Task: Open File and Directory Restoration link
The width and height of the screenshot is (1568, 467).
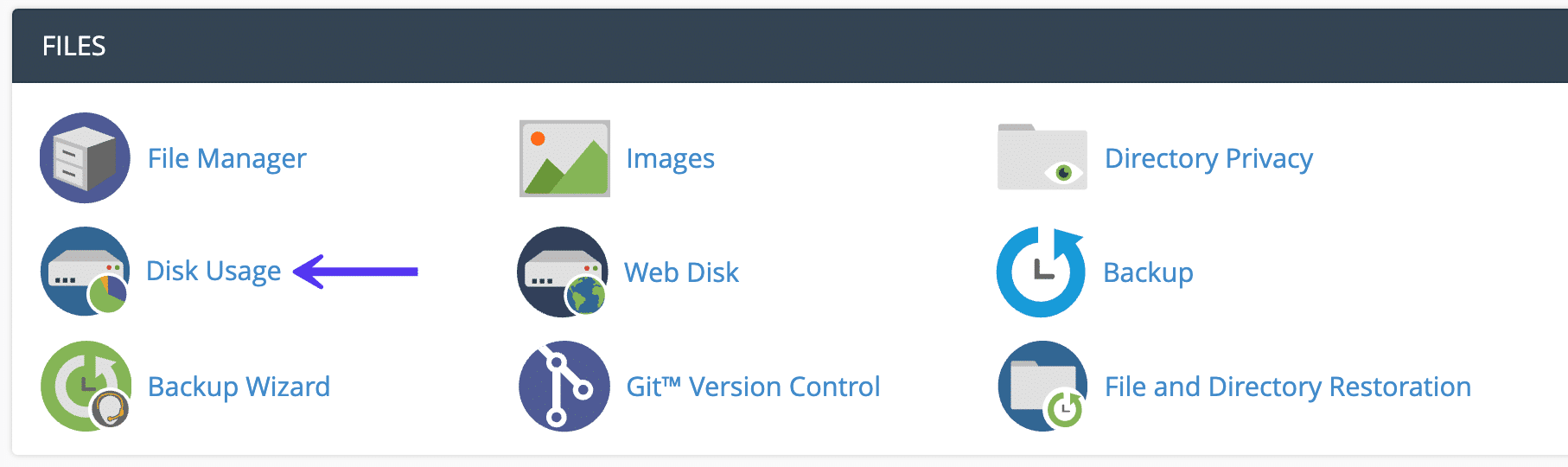Action: tap(1287, 387)
